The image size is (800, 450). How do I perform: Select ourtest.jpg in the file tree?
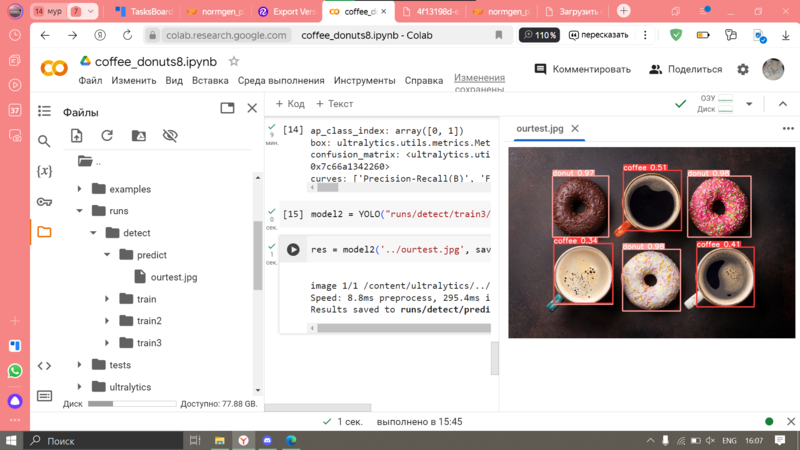[174, 277]
